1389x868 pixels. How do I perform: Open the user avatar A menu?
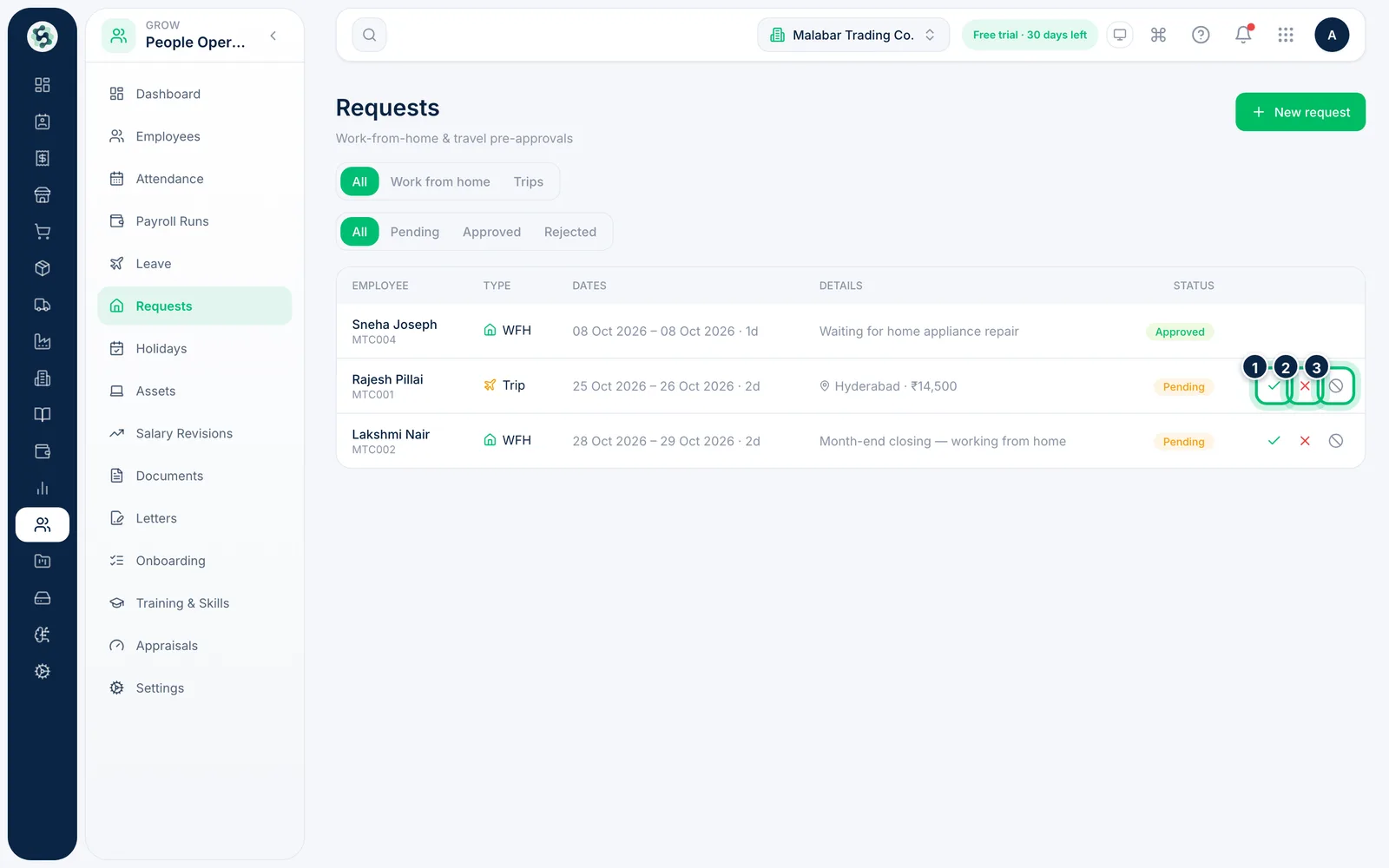1332,35
